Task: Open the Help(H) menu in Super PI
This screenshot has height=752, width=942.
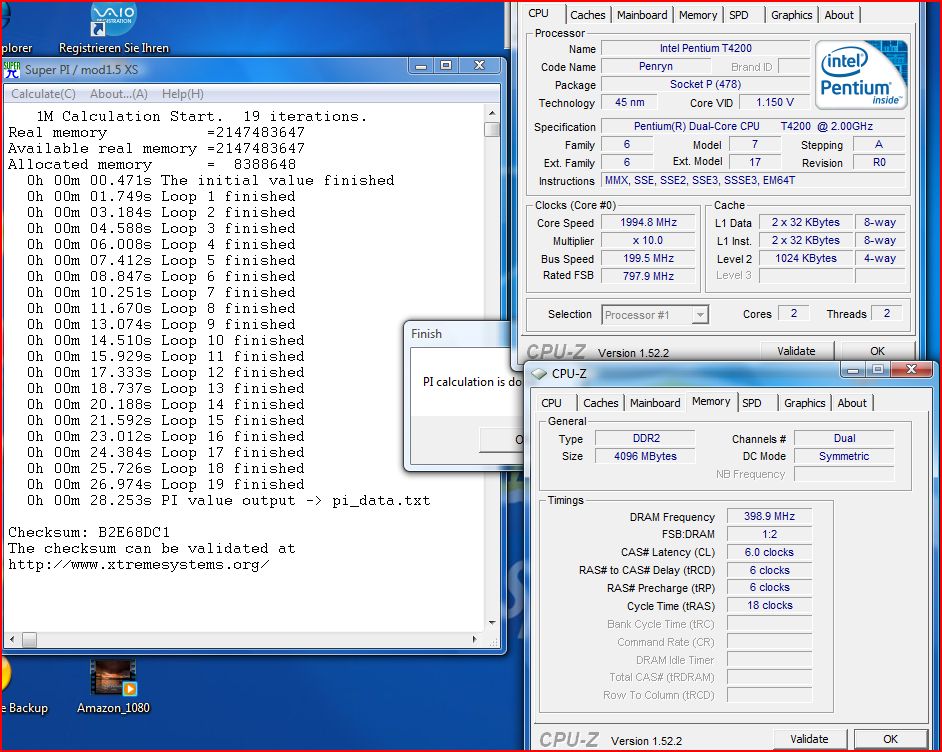Action: pyautogui.click(x=183, y=94)
